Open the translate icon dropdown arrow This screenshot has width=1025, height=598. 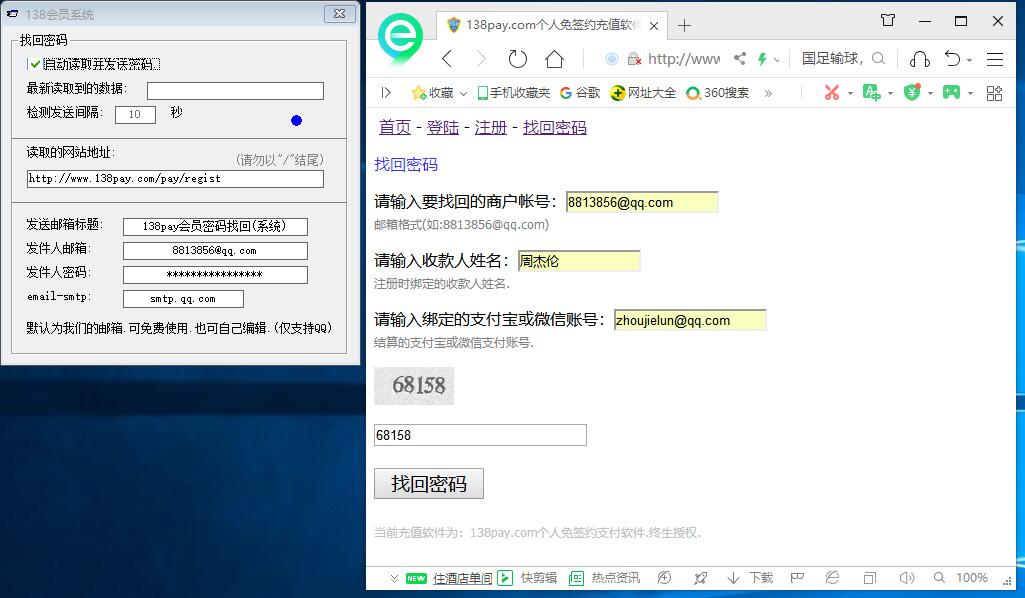(890, 93)
